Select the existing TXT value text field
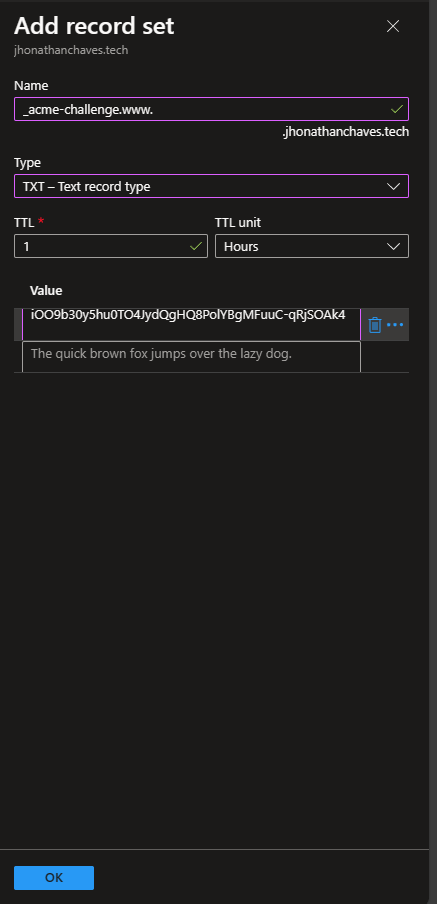Viewport: 437px width, 904px height. [x=191, y=325]
